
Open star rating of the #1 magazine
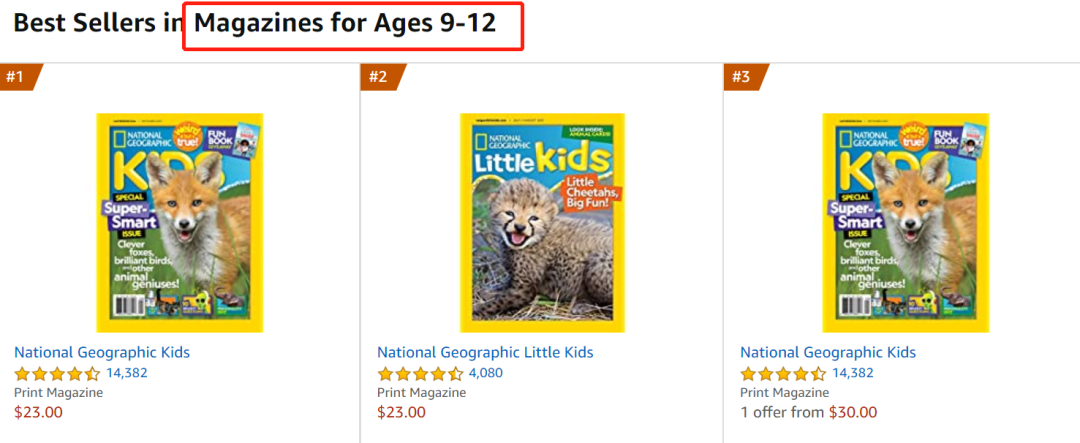point(57,374)
